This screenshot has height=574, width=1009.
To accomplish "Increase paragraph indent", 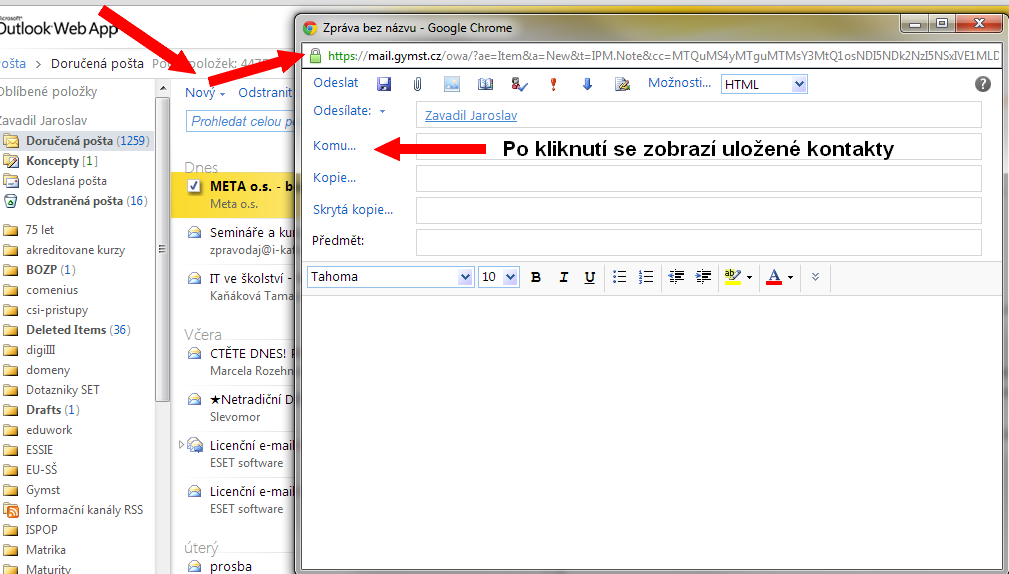I will pyautogui.click(x=703, y=277).
